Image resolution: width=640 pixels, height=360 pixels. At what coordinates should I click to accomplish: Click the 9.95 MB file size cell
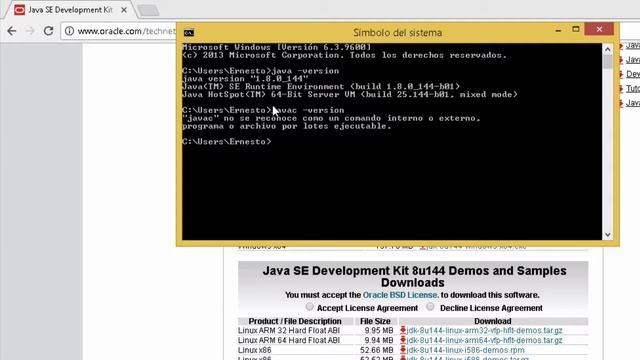click(379, 330)
